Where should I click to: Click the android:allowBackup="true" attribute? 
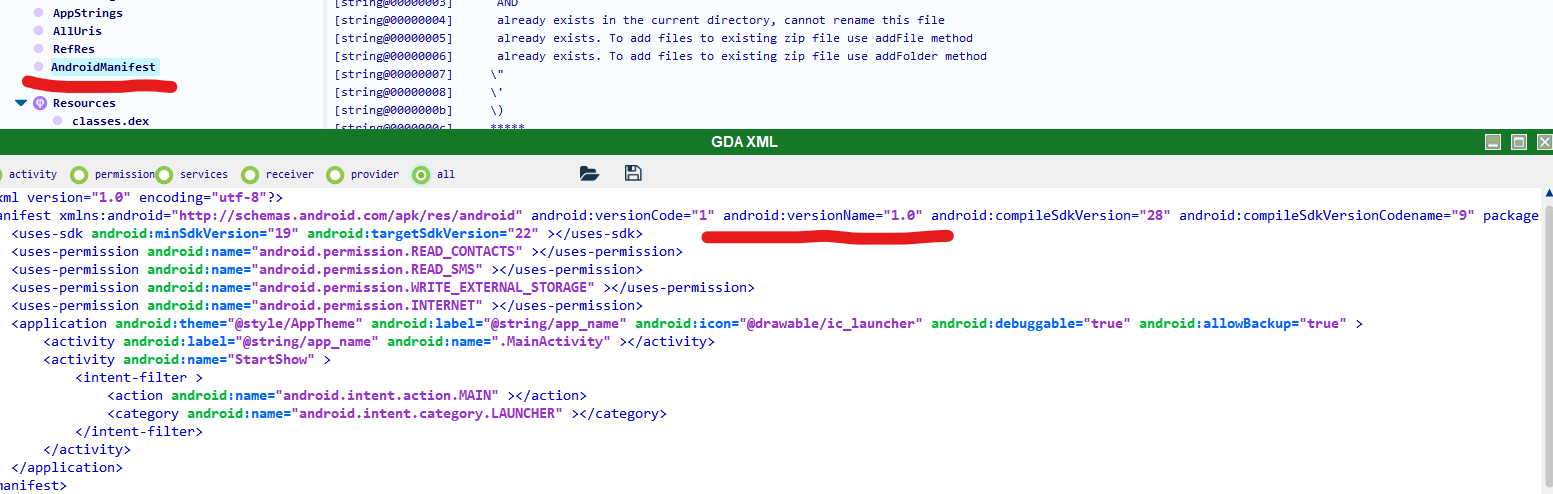1243,323
